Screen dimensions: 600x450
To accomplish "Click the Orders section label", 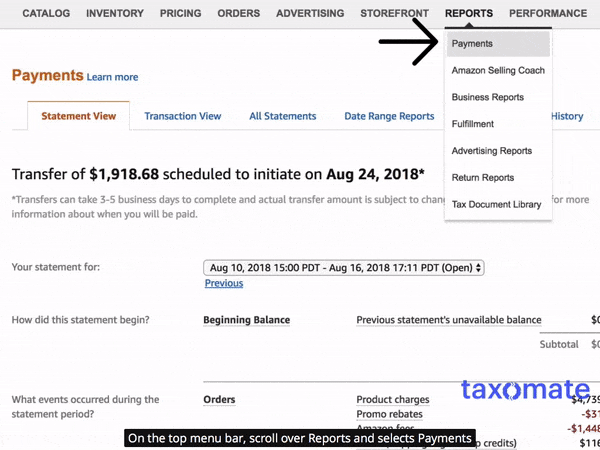I will tap(219, 399).
